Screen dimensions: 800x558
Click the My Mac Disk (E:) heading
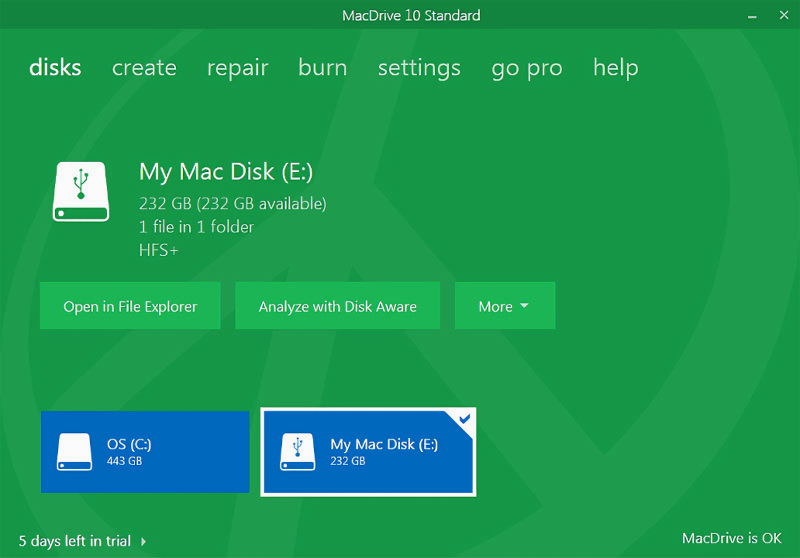click(x=226, y=172)
